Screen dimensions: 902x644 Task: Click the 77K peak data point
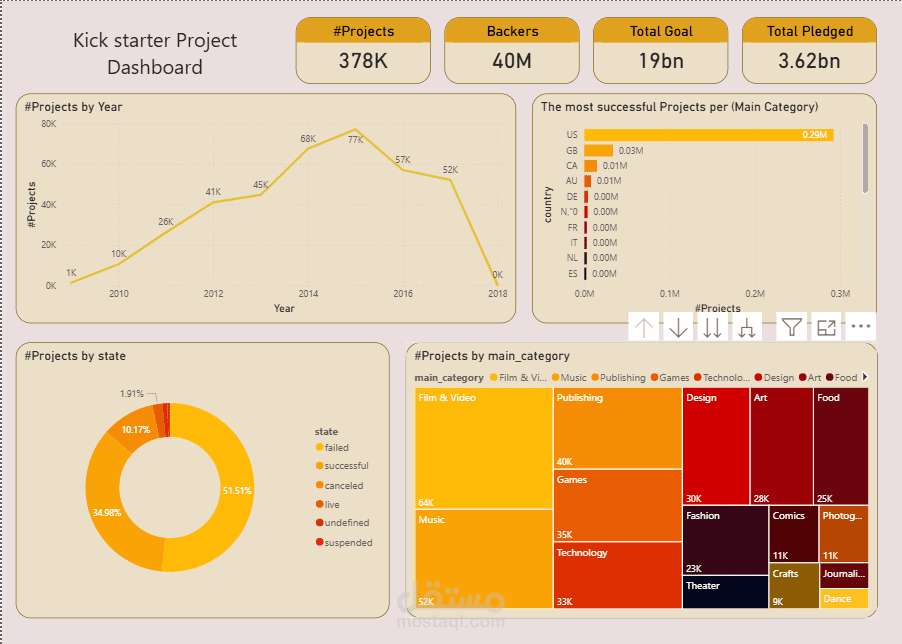(x=356, y=130)
